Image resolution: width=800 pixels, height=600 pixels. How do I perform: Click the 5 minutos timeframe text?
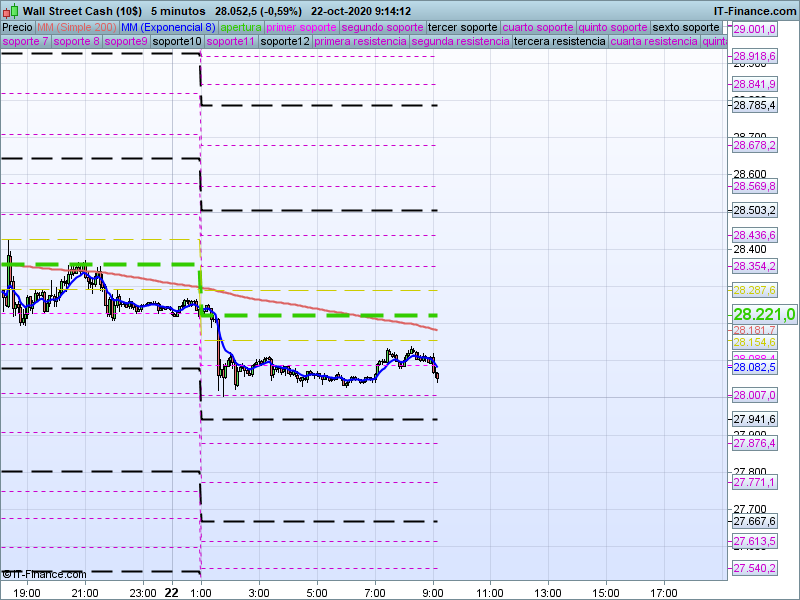(x=179, y=11)
